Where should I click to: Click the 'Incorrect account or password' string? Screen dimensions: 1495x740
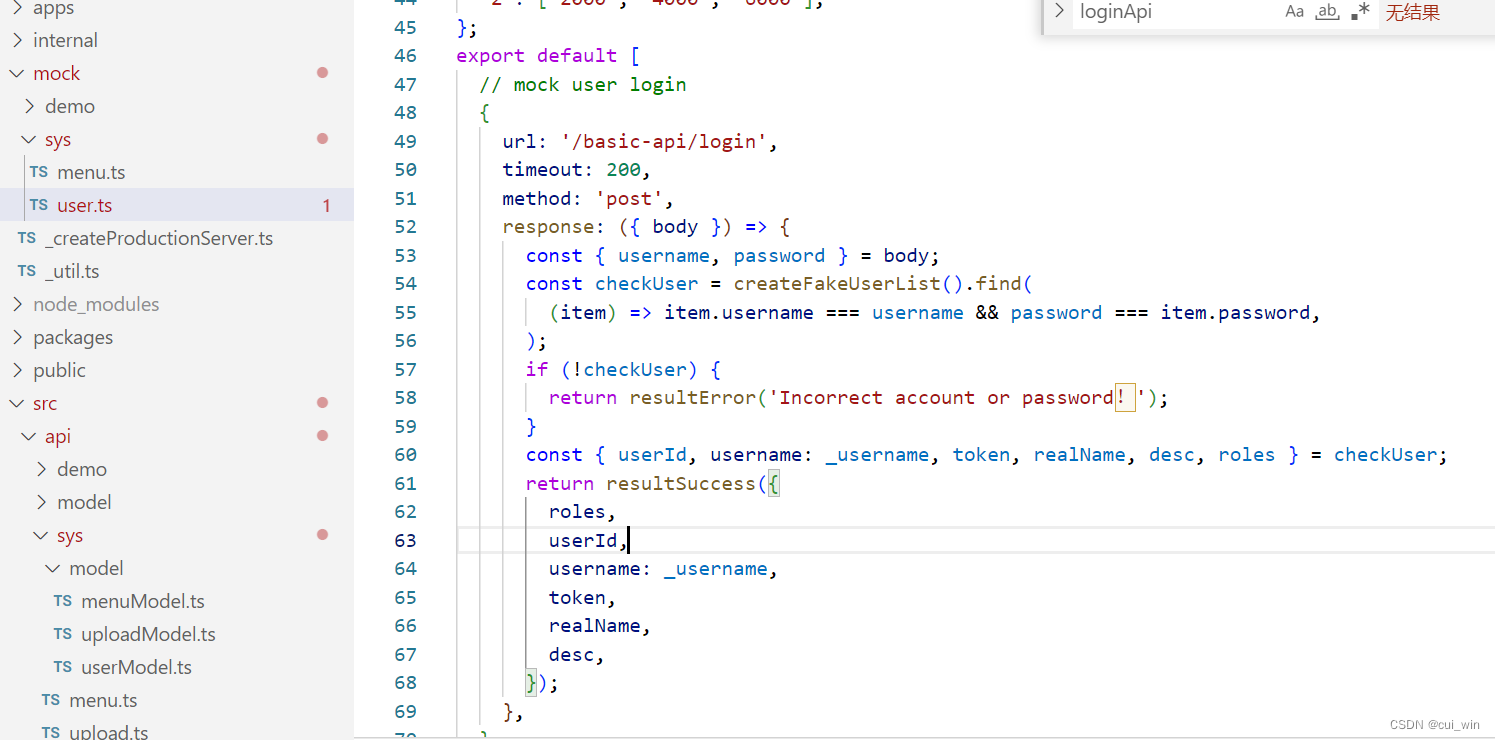tap(957, 398)
